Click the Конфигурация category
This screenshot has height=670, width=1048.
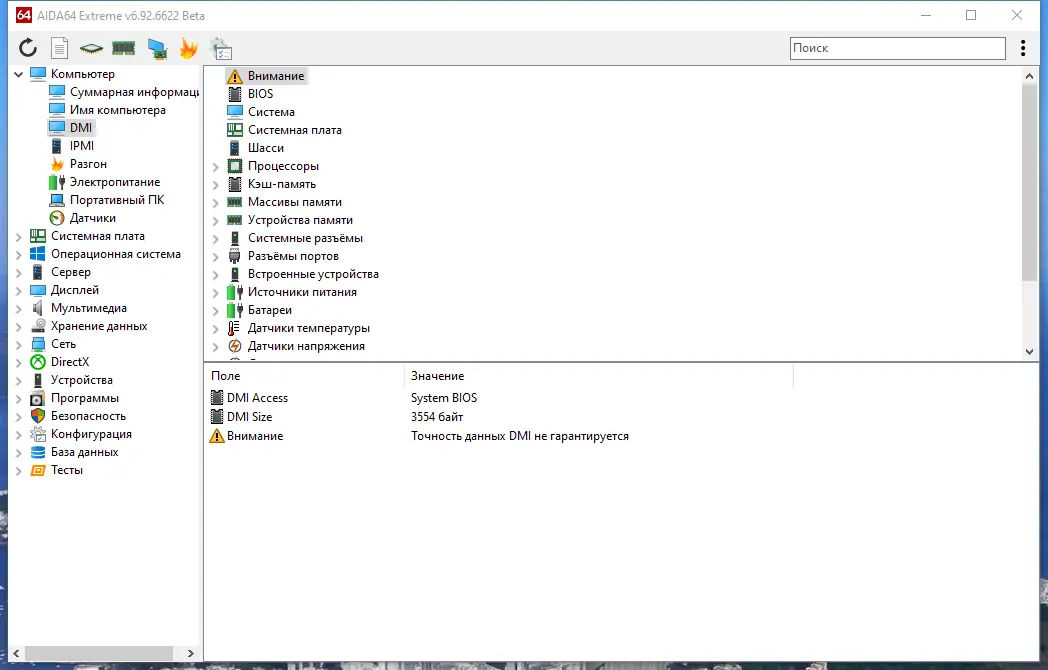tap(91, 435)
